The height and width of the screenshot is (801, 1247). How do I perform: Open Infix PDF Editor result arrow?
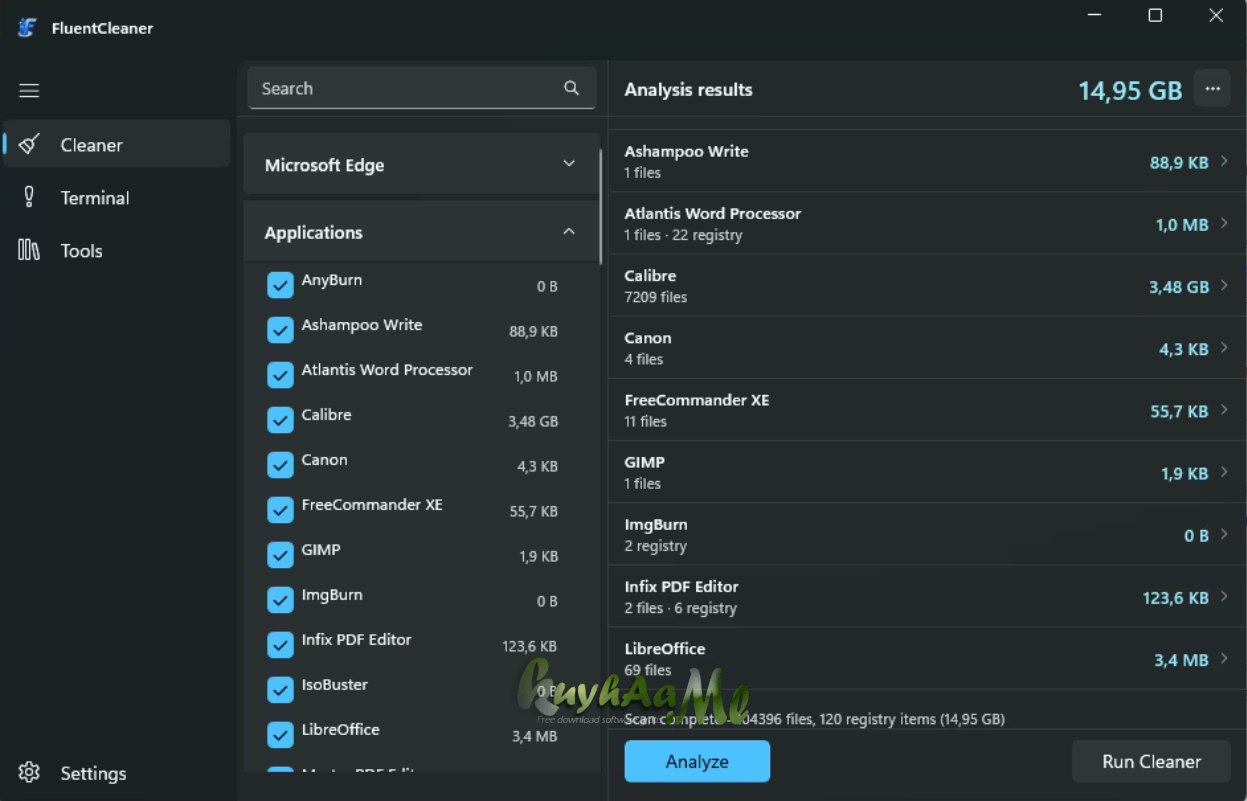tap(1224, 597)
